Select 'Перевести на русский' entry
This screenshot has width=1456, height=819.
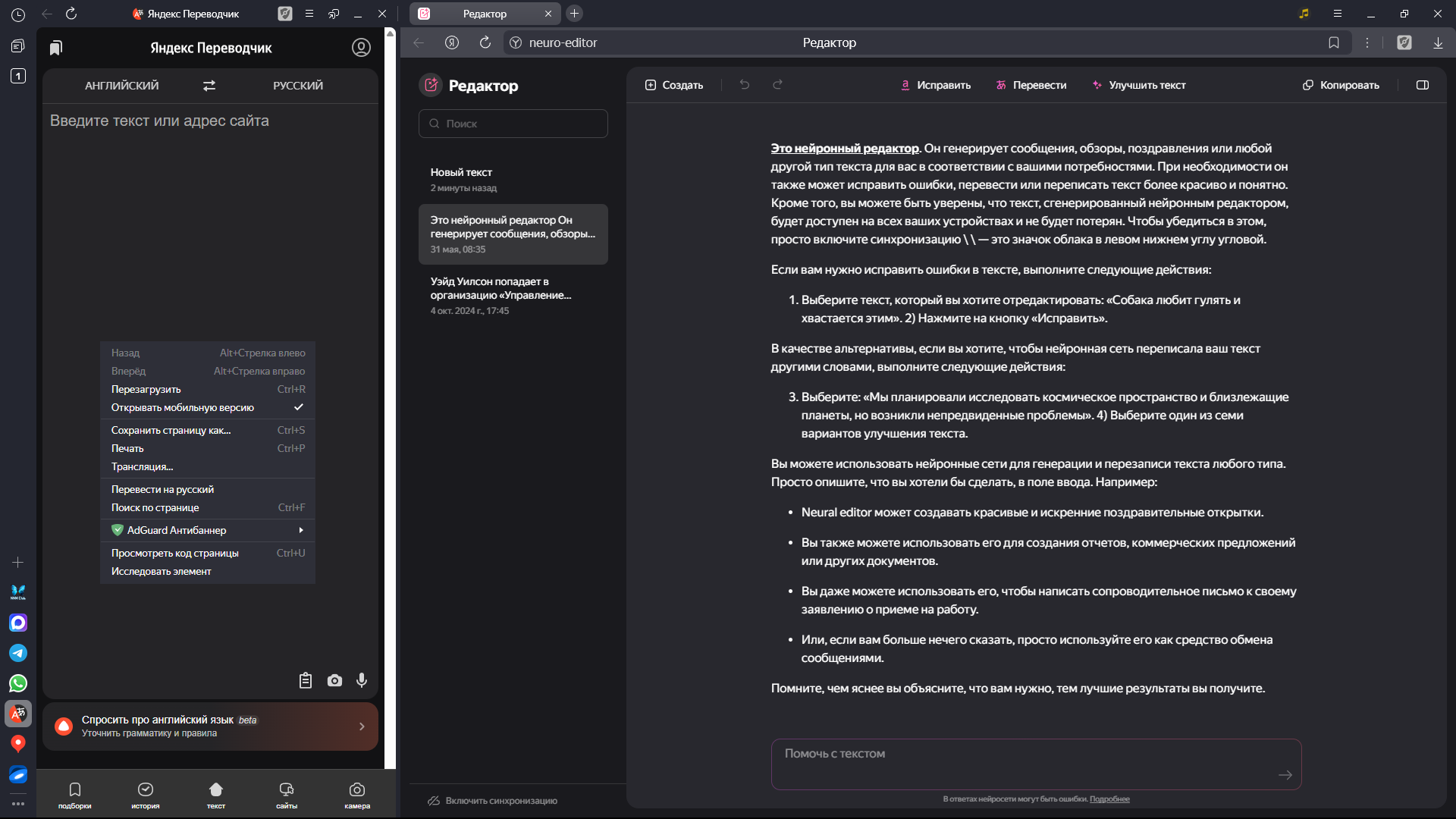click(x=208, y=489)
